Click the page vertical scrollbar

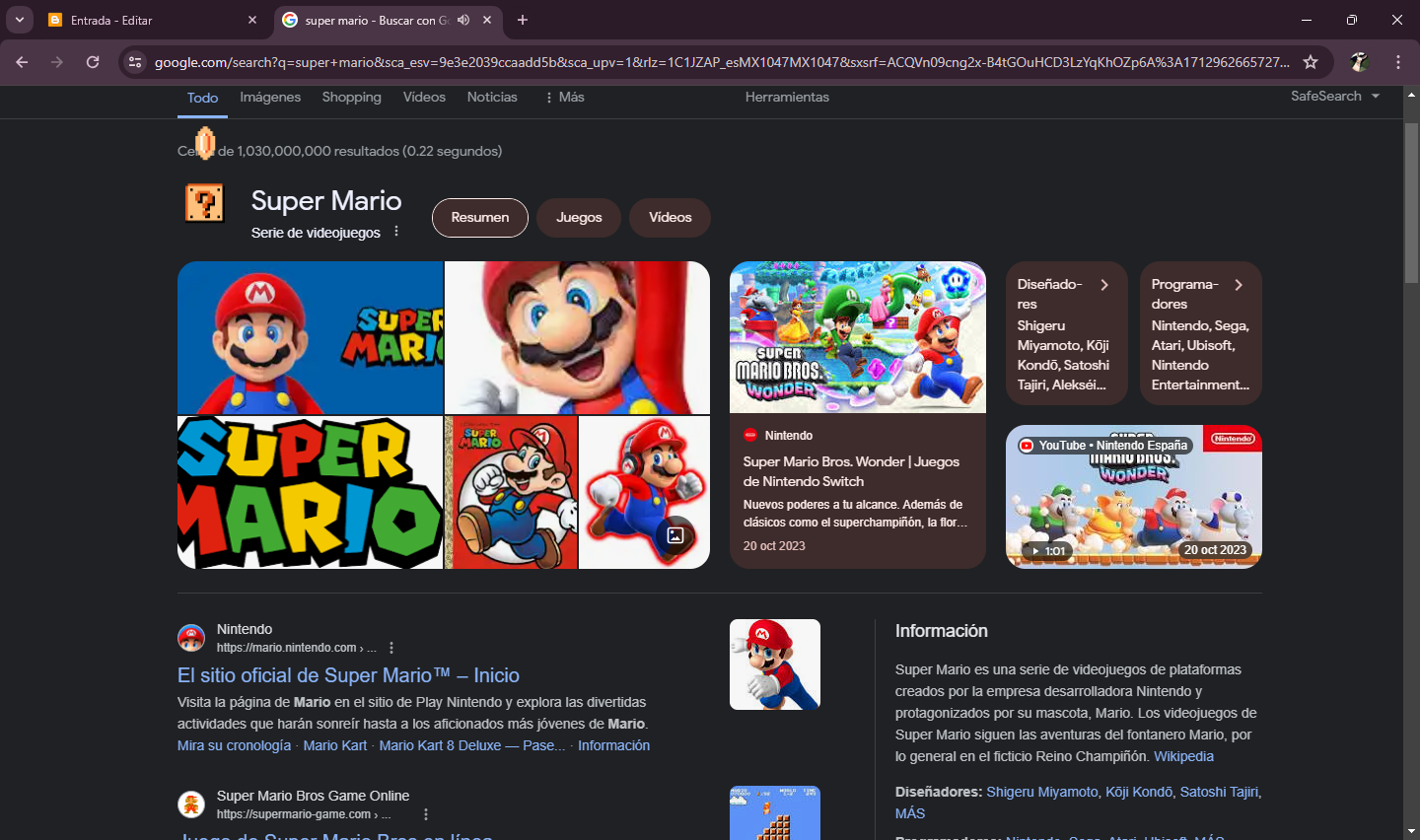click(1411, 203)
